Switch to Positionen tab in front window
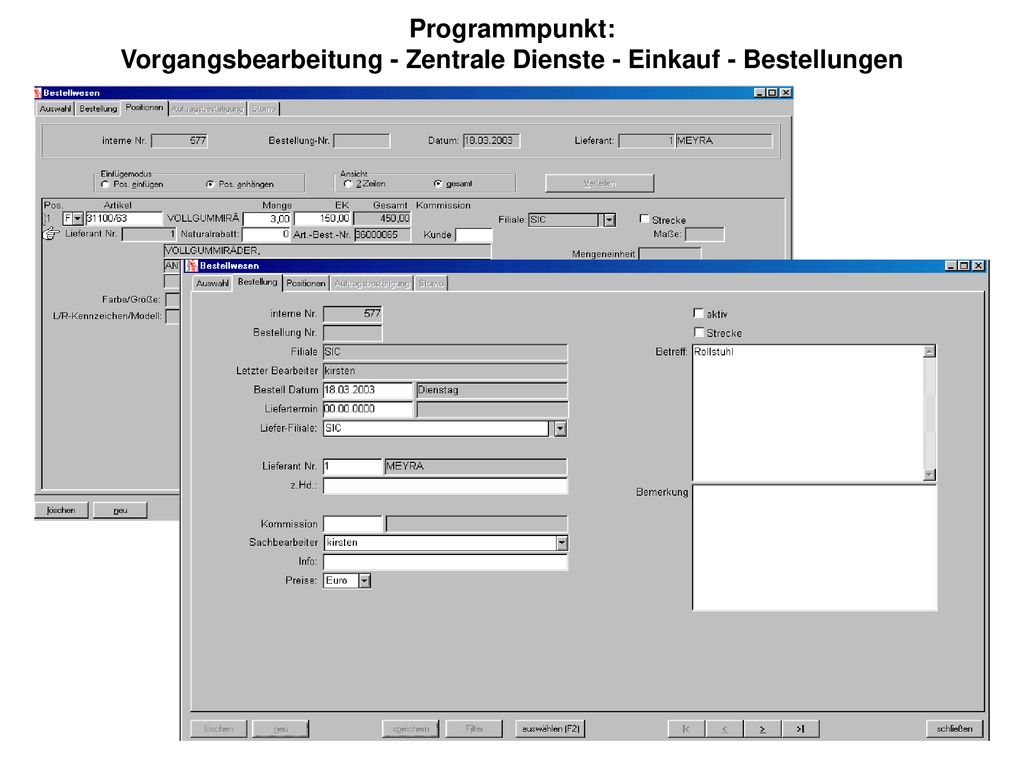The height and width of the screenshot is (768, 1024). [306, 283]
